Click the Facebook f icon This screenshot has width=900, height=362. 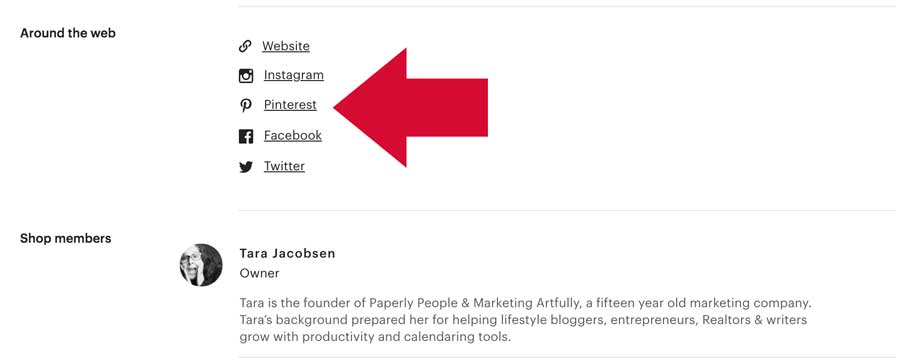[x=246, y=137]
